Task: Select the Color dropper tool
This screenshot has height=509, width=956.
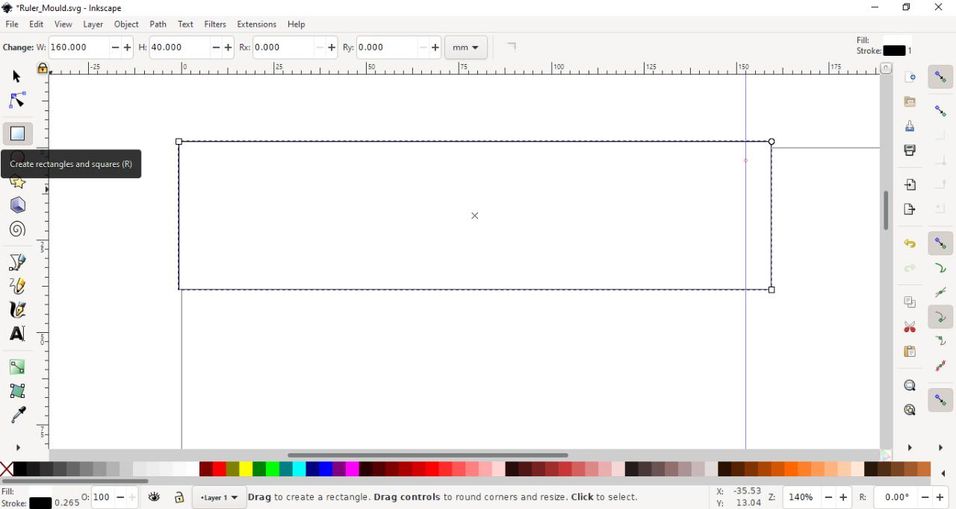Action: (x=17, y=415)
